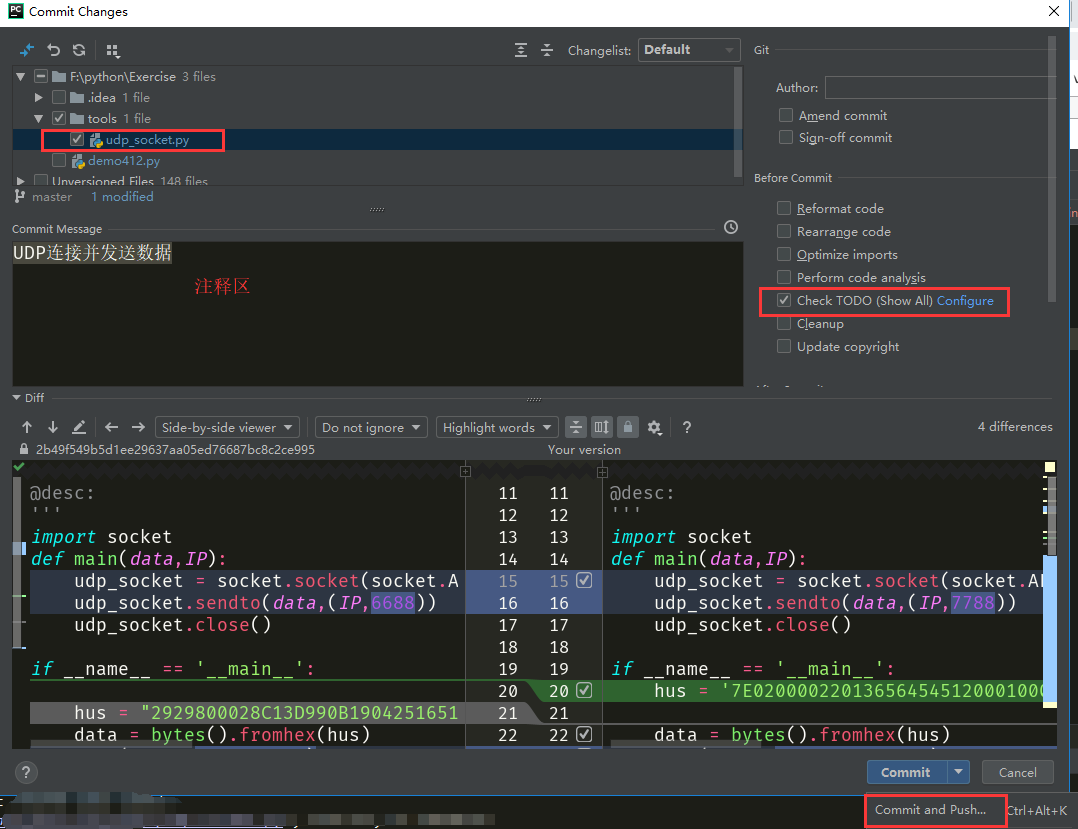The image size is (1078, 829).
Task: Click the dialog help button at bottom left
Action: point(25,772)
